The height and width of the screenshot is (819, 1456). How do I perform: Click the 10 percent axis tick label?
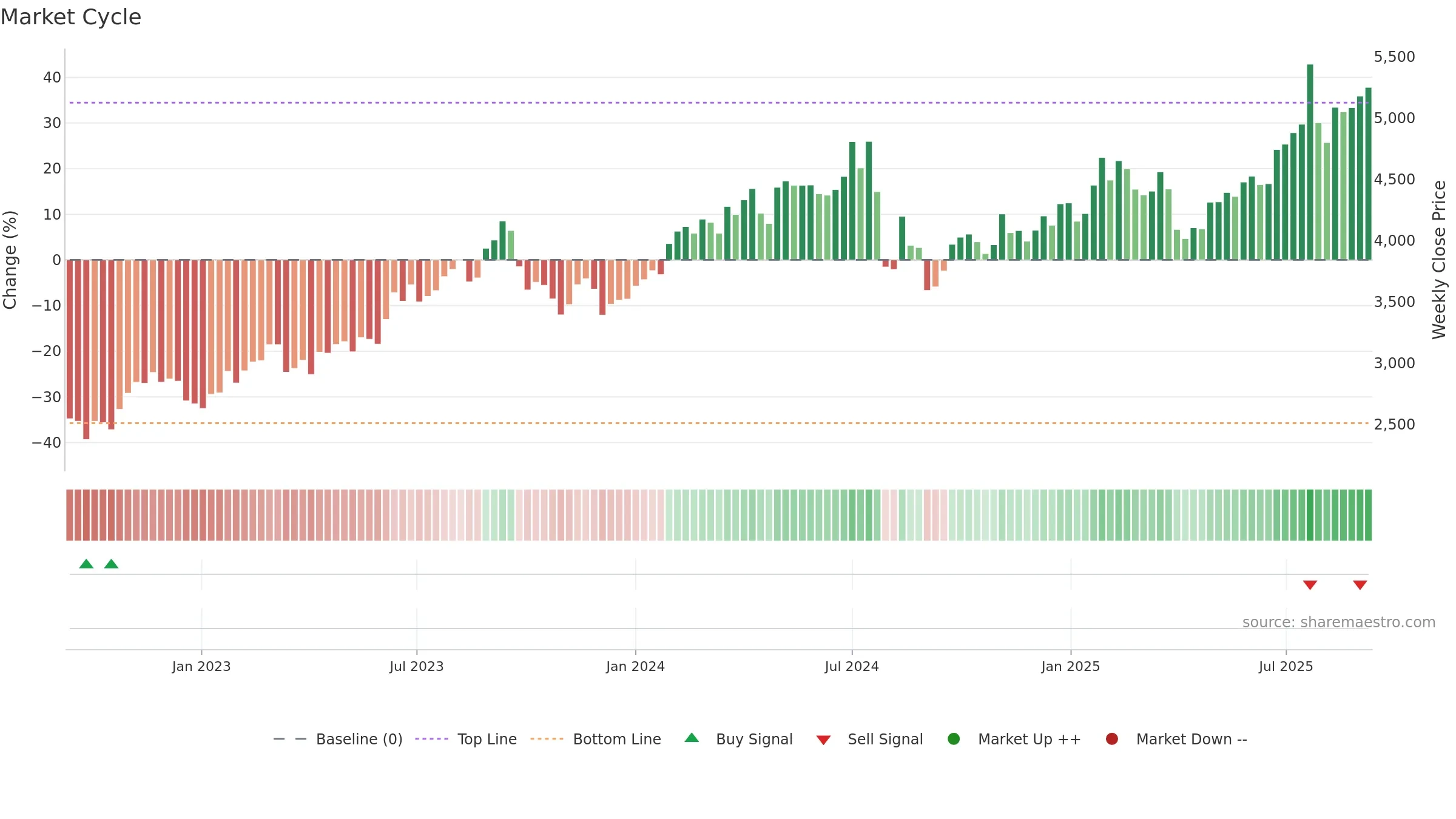point(52,214)
